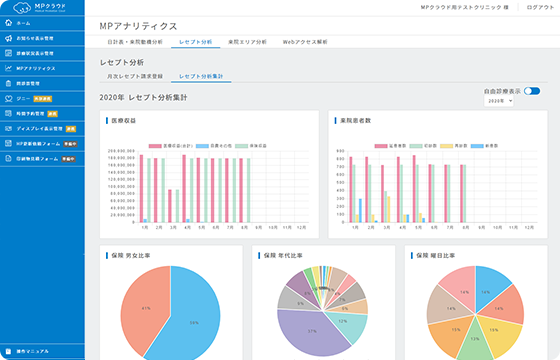This screenshot has width=560, height=360.
Task: Switch to the Webアクセス解析 tab
Action: pos(305,42)
